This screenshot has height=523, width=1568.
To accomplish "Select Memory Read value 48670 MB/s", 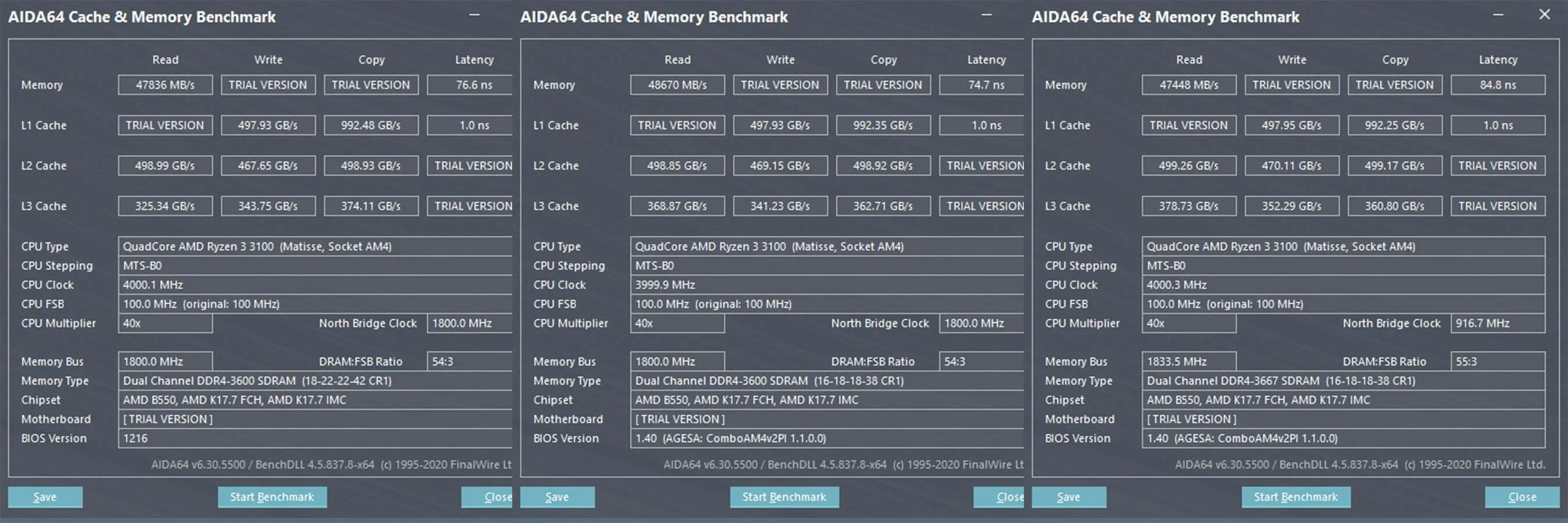I will click(678, 85).
